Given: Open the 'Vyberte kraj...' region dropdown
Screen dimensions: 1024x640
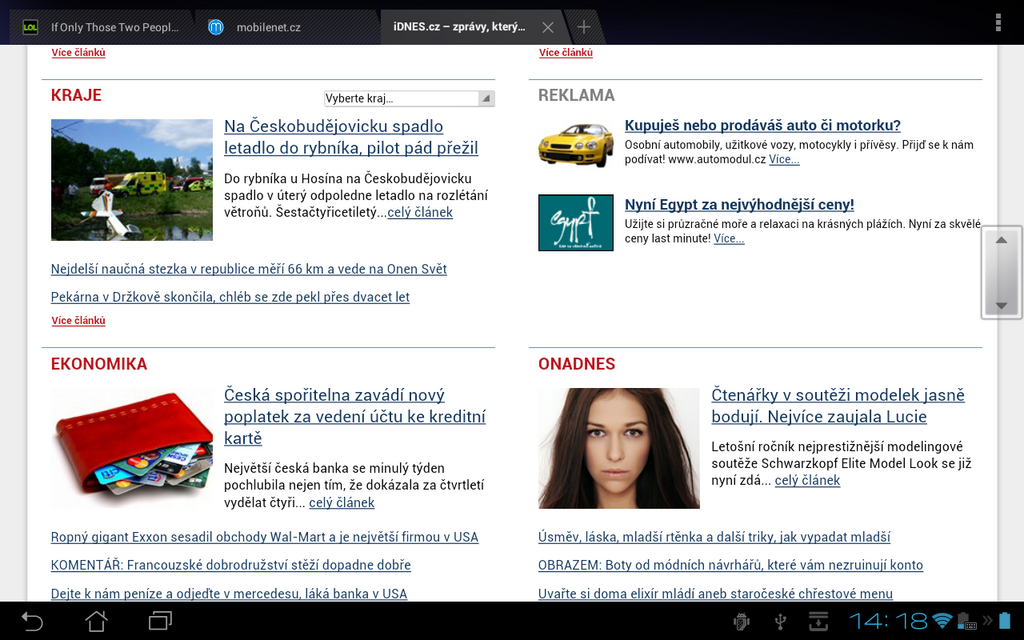Looking at the screenshot, I should [398, 98].
